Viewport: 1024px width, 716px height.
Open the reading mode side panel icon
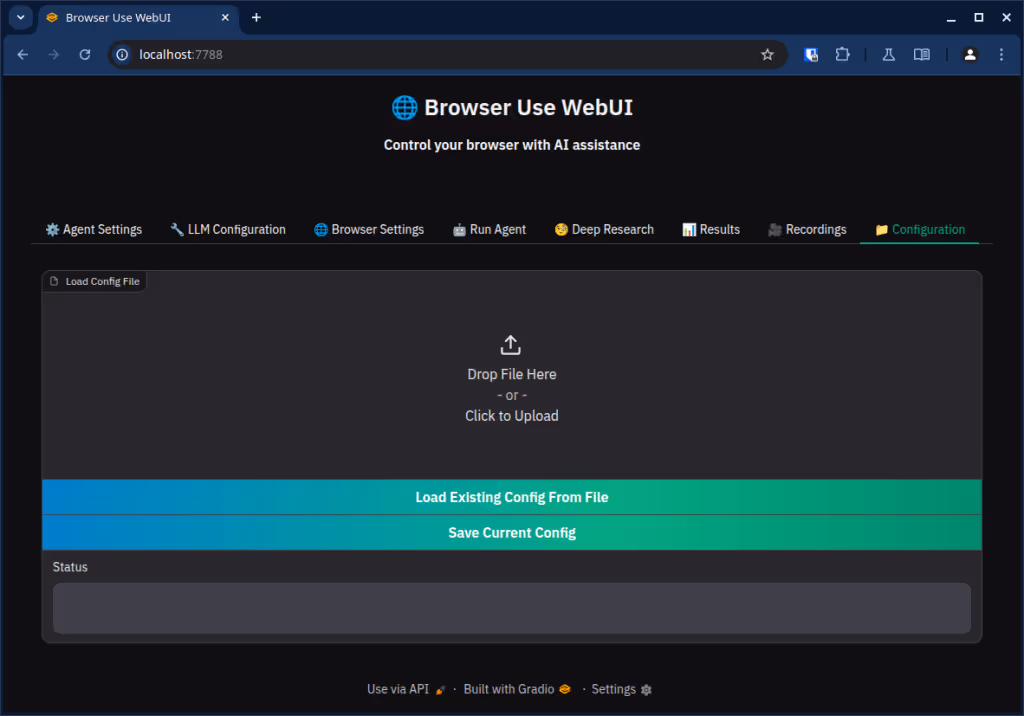click(x=921, y=55)
